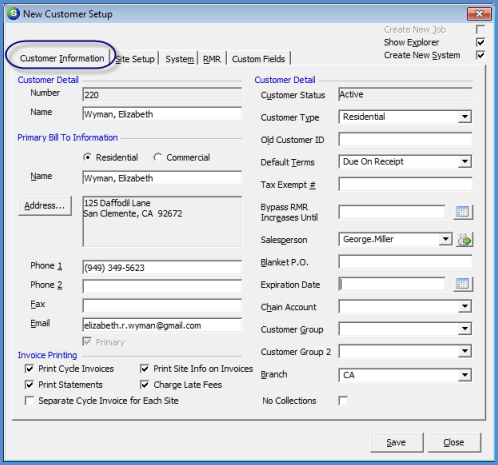Click the Save button

[396, 442]
